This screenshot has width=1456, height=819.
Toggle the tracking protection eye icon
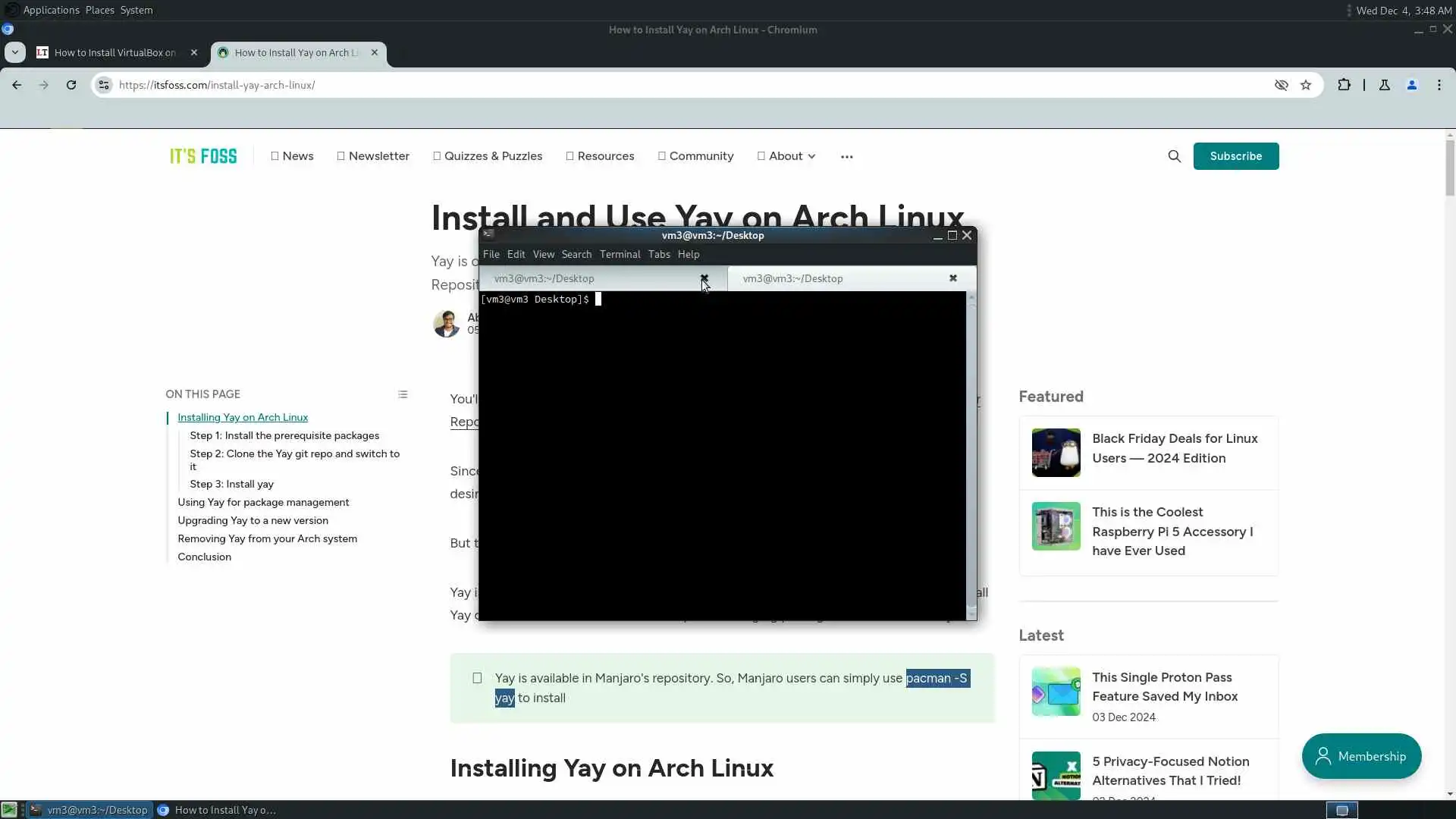(1281, 85)
